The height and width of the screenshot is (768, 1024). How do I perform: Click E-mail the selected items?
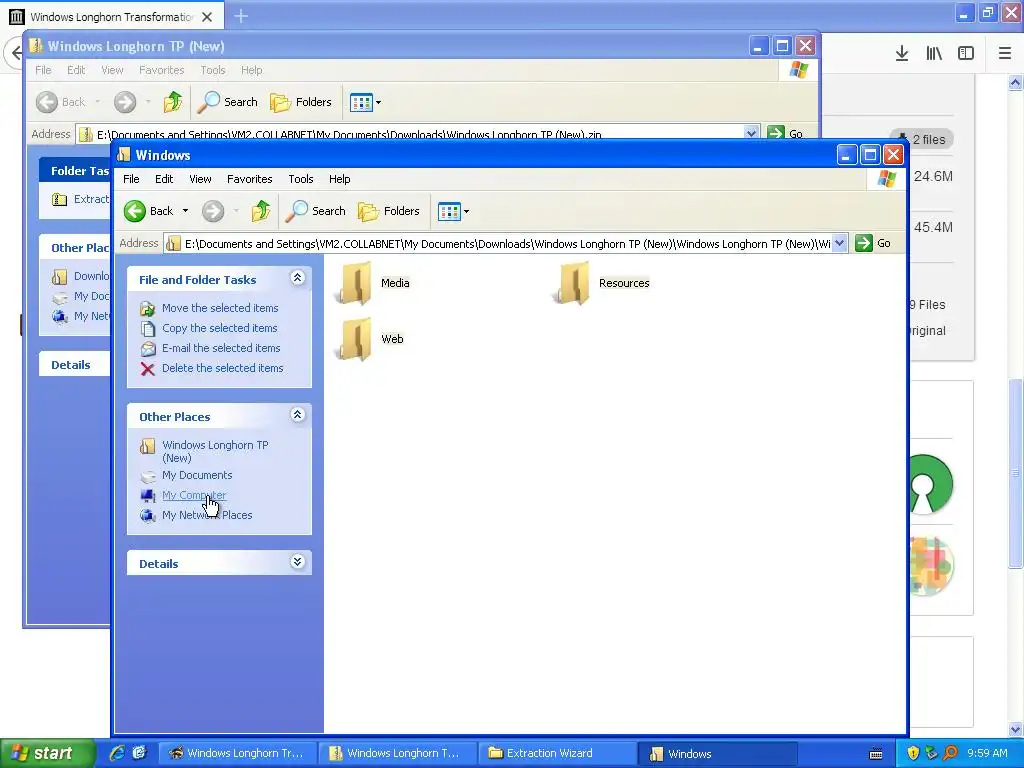(x=221, y=348)
